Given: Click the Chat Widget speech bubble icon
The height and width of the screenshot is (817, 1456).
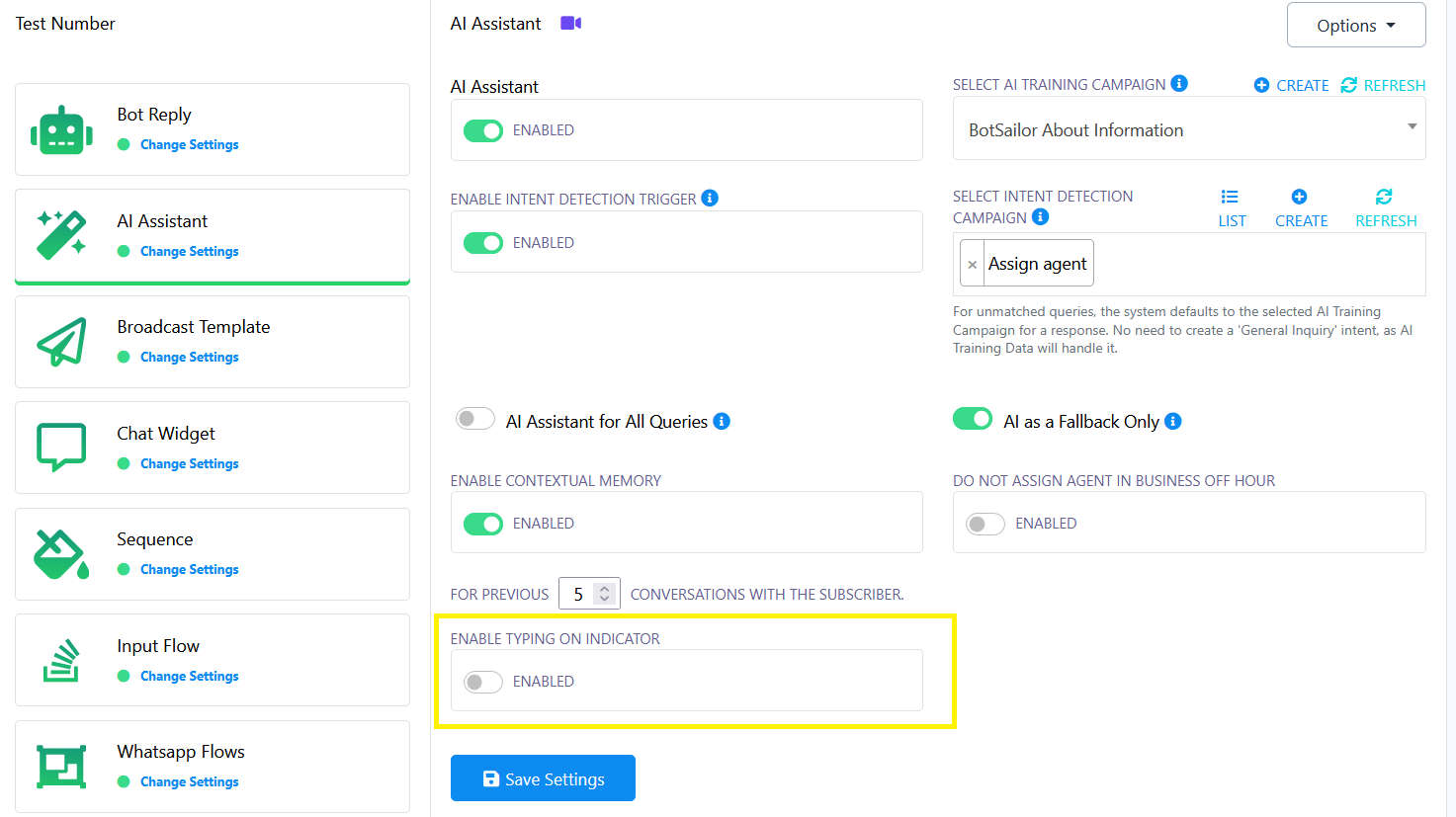Looking at the screenshot, I should click(61, 448).
